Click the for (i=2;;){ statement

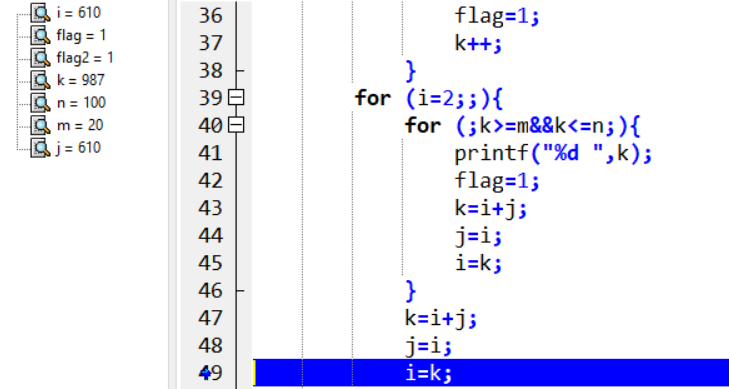(x=429, y=99)
